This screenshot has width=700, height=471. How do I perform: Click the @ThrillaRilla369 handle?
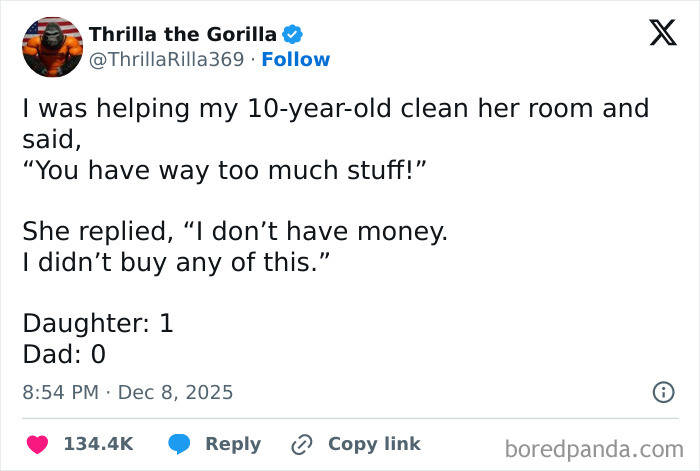click(x=167, y=60)
